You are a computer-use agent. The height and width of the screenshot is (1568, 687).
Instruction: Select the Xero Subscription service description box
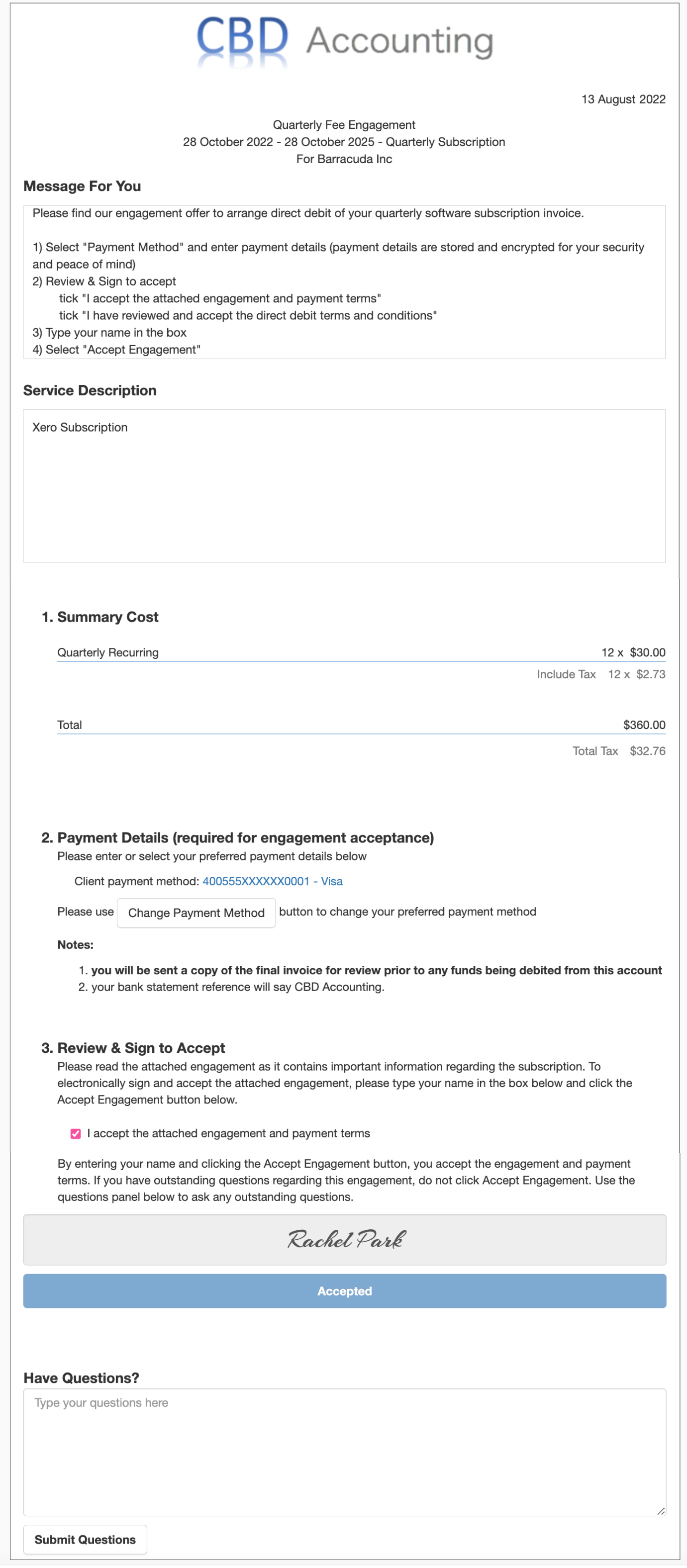(343, 486)
